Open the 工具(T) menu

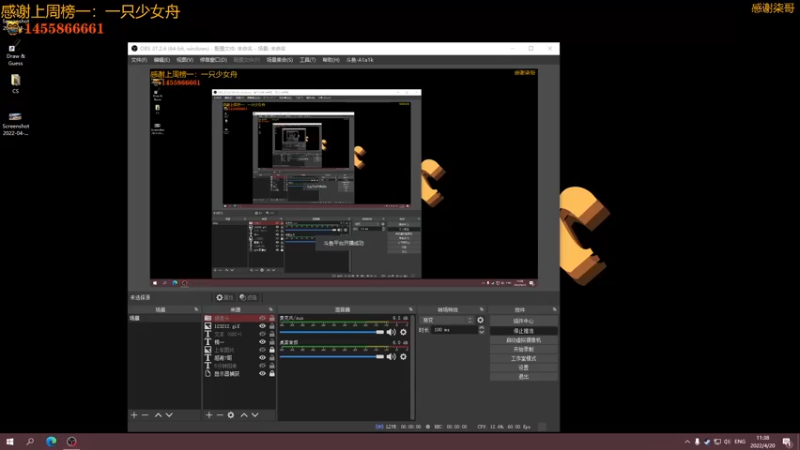point(308,60)
